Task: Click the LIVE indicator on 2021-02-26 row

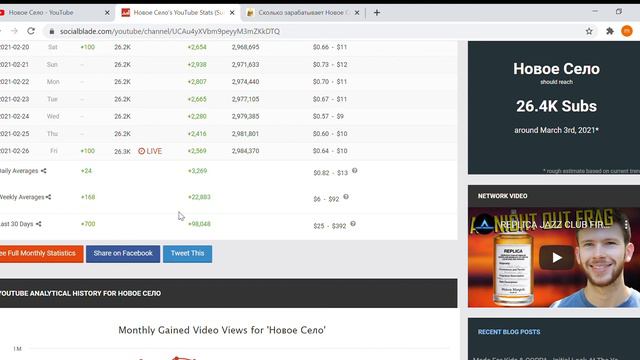Action: pos(150,151)
